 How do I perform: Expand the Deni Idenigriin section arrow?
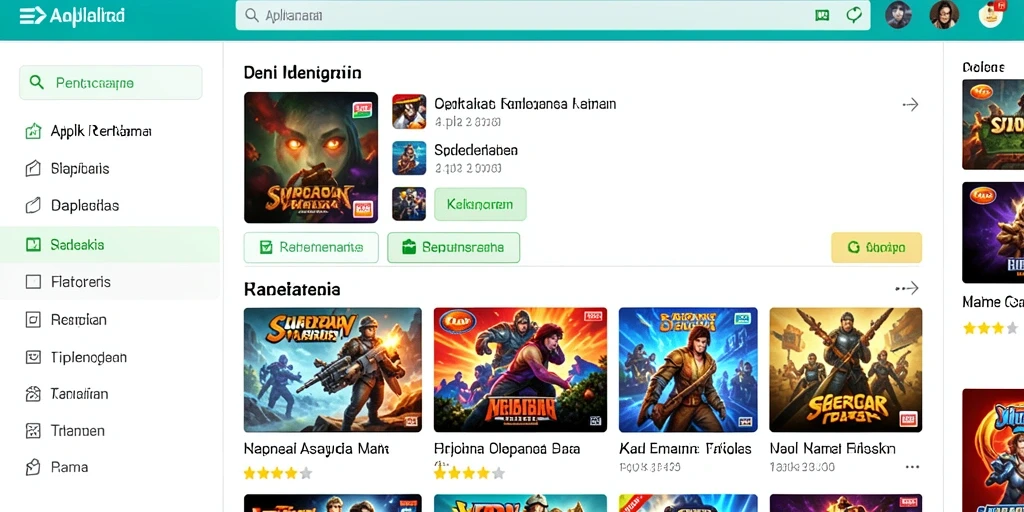(x=910, y=104)
